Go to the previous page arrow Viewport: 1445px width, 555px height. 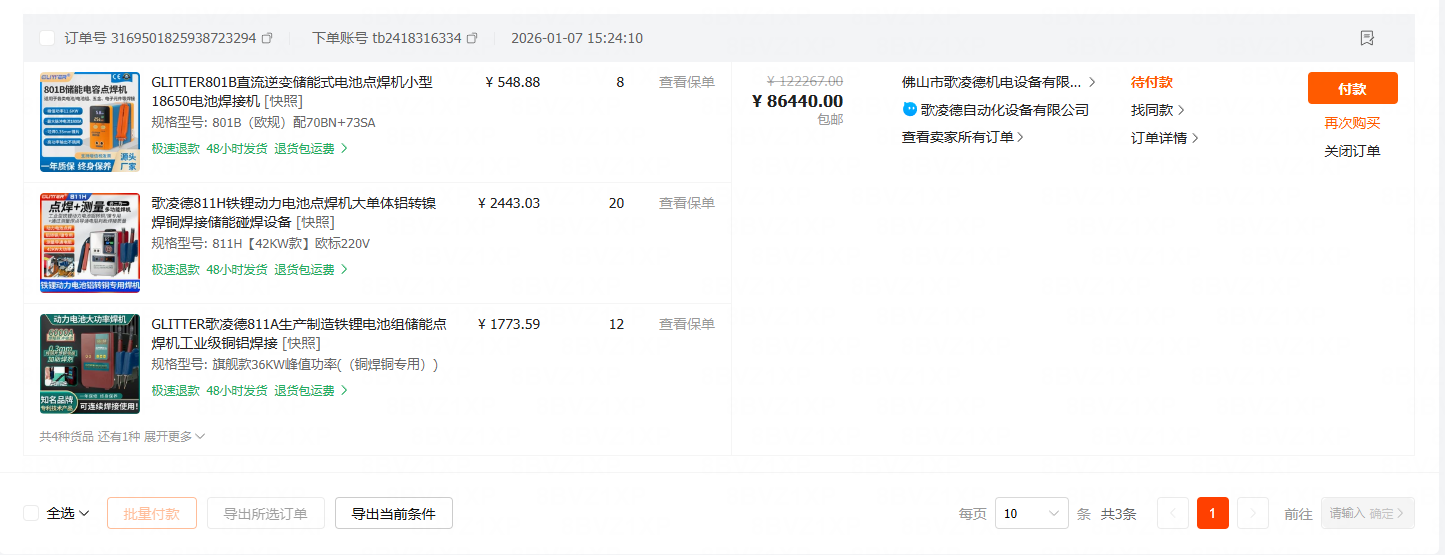1173,513
